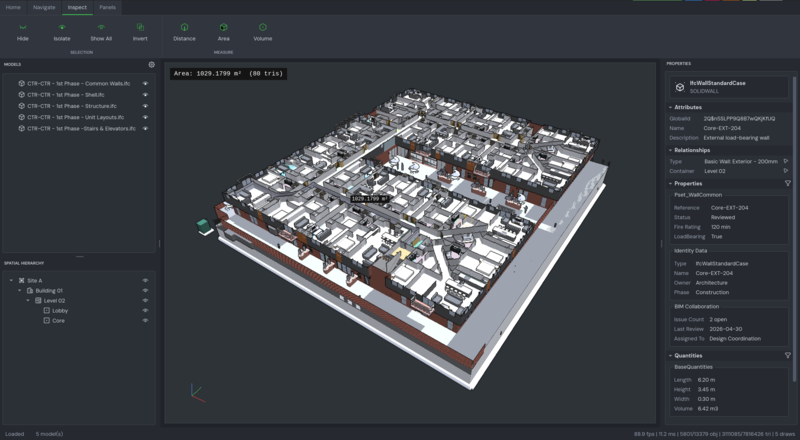
Task: Toggle visibility of Site A
Action: [145, 280]
